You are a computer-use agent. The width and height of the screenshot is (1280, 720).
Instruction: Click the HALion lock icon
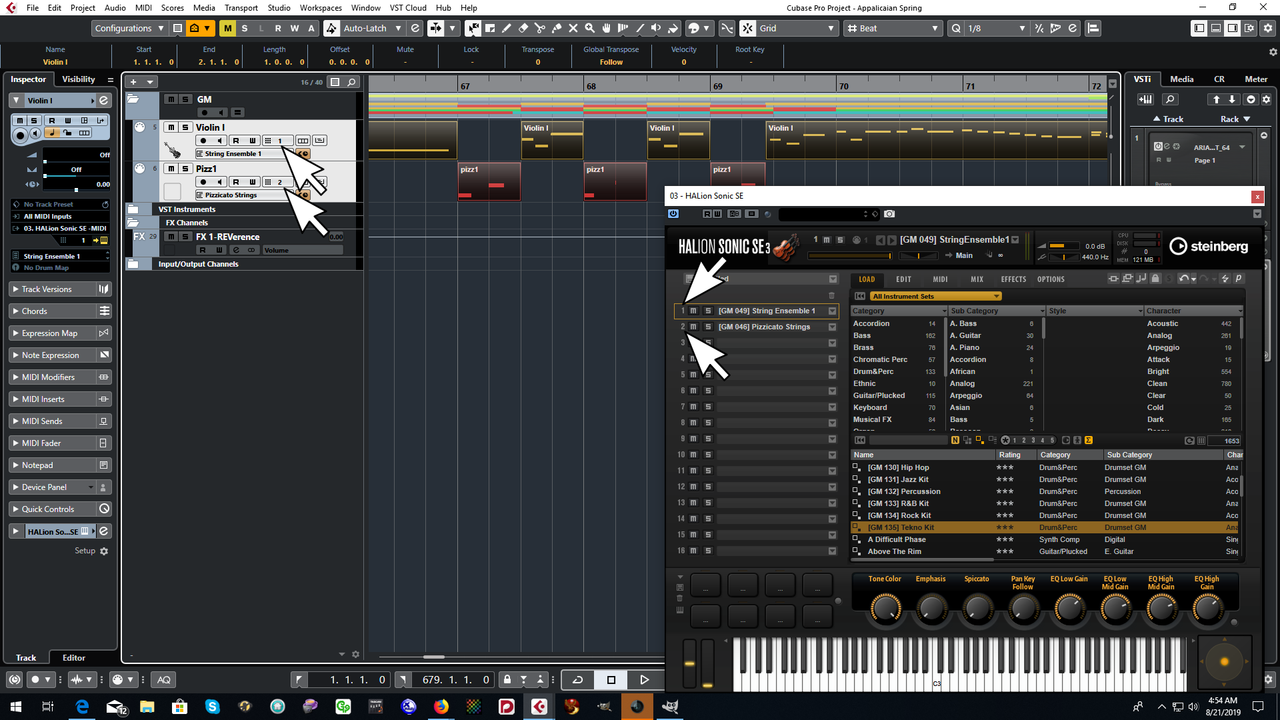coord(1155,279)
